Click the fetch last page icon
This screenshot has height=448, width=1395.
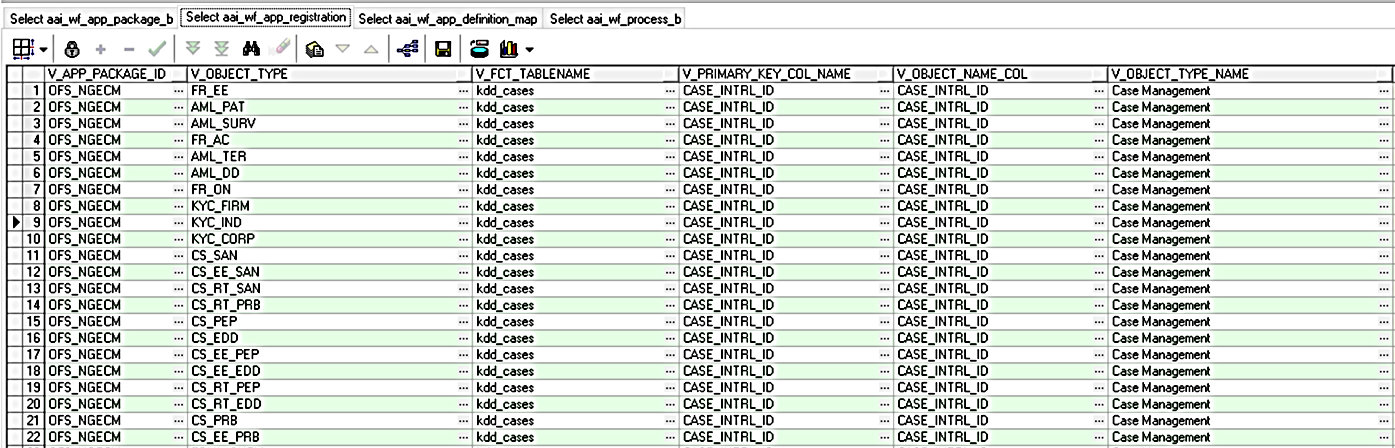[x=223, y=48]
